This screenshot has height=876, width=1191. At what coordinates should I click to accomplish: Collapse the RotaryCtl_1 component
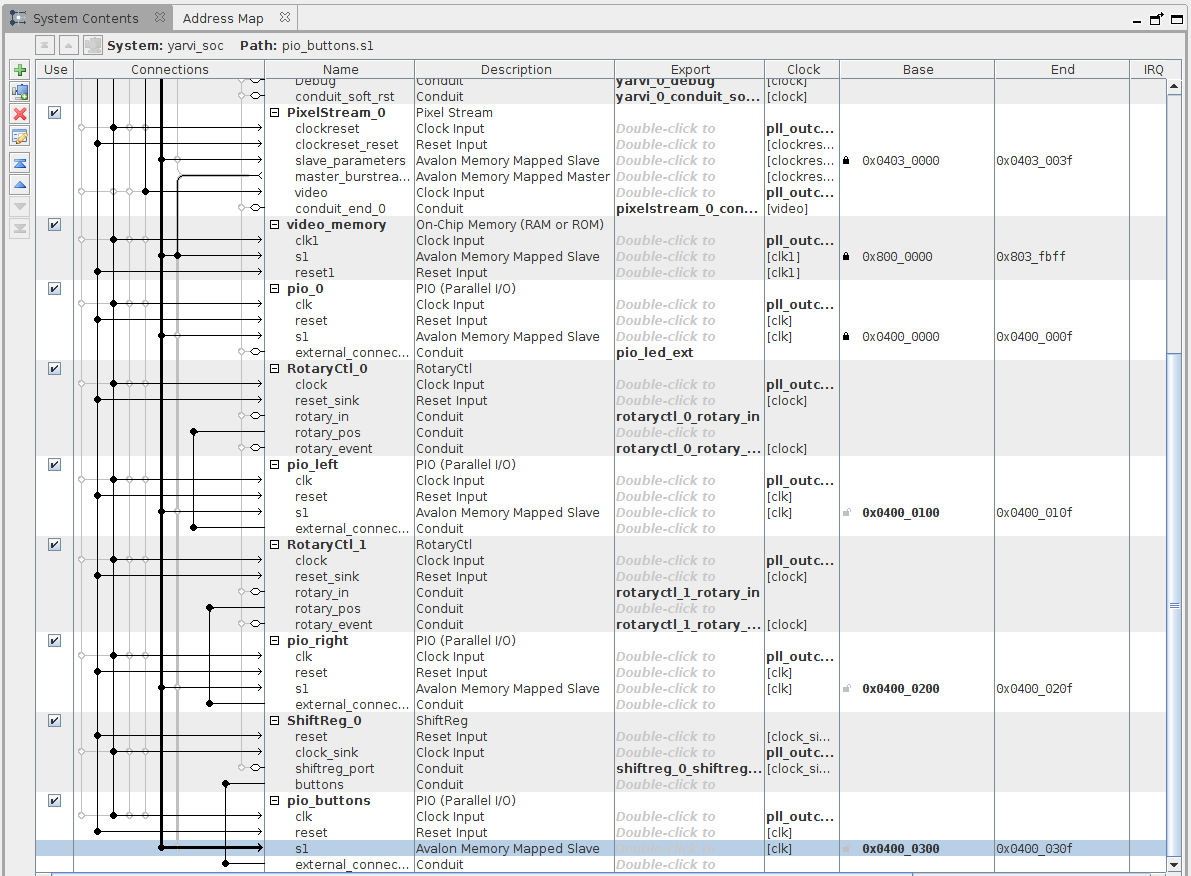(x=275, y=545)
